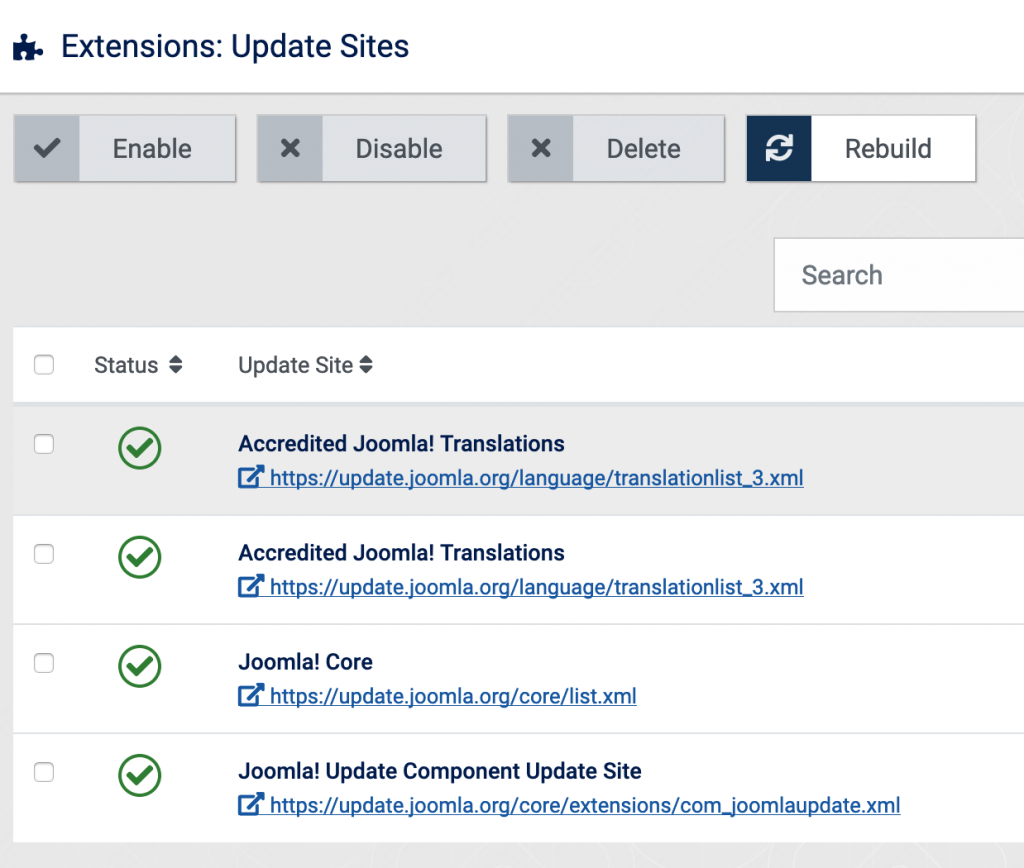The width and height of the screenshot is (1024, 868).
Task: Toggle the status icon for Joomla! Update Component Update Site
Action: coord(140,775)
